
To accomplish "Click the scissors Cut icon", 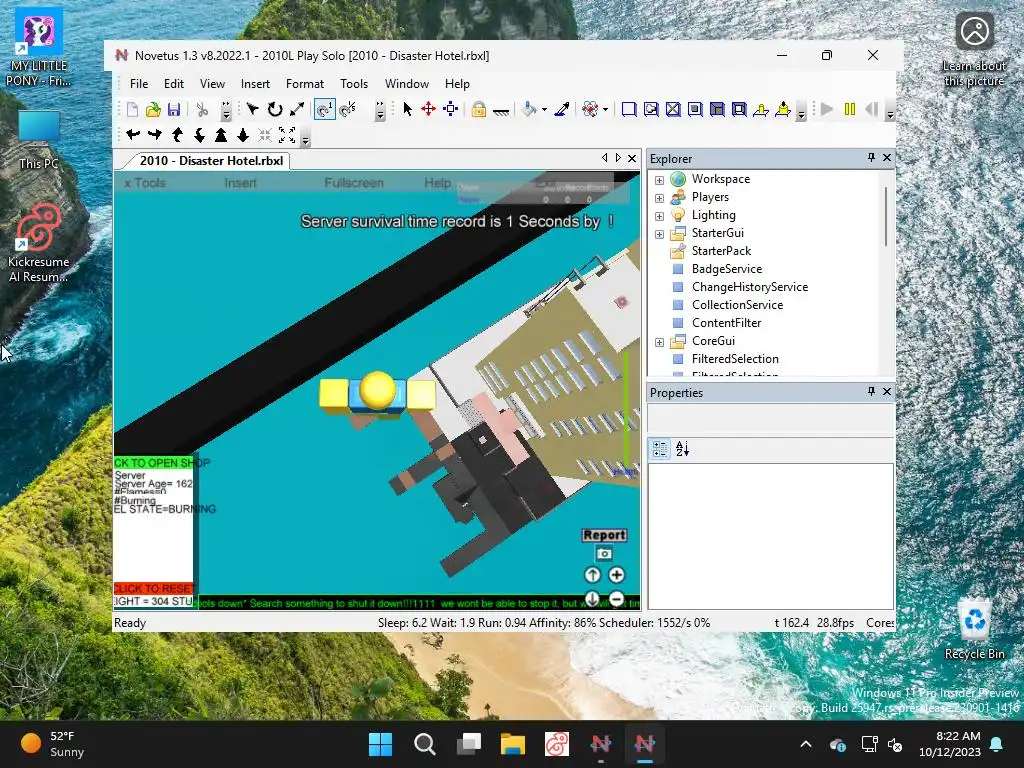I will click(x=202, y=110).
